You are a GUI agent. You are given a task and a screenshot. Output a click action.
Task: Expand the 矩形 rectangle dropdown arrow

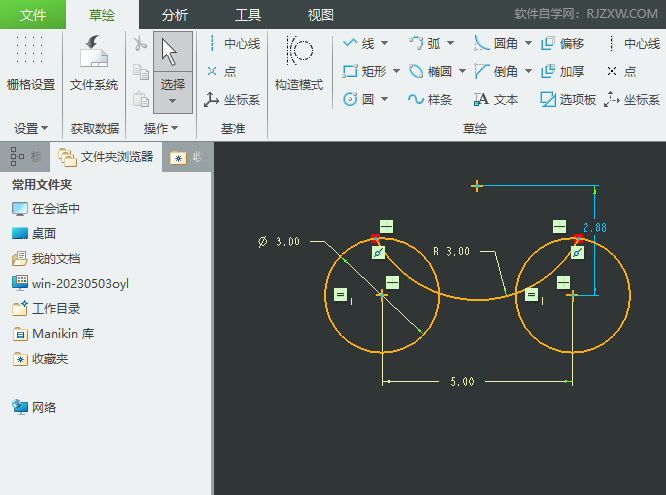tap(396, 71)
